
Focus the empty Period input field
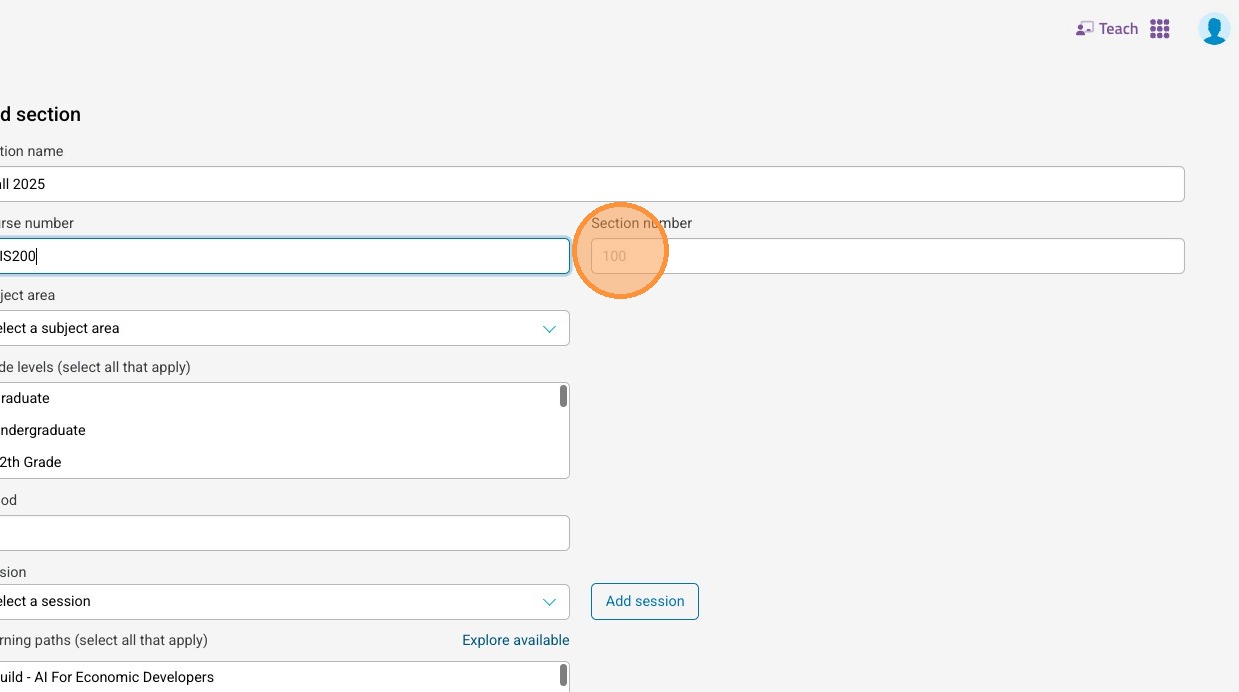tap(282, 533)
